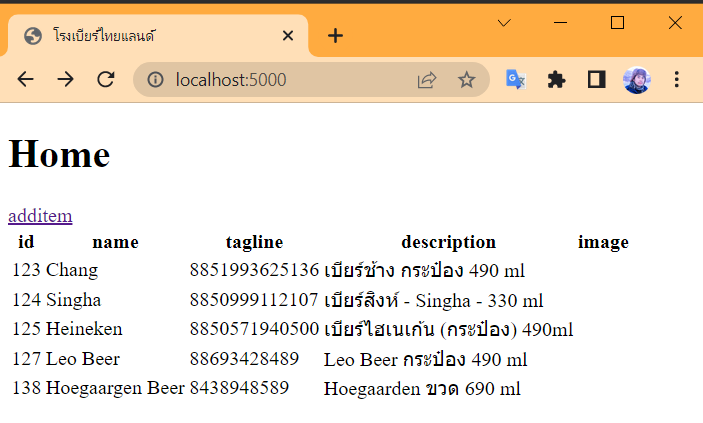Expand the tab search chevron

click(504, 23)
